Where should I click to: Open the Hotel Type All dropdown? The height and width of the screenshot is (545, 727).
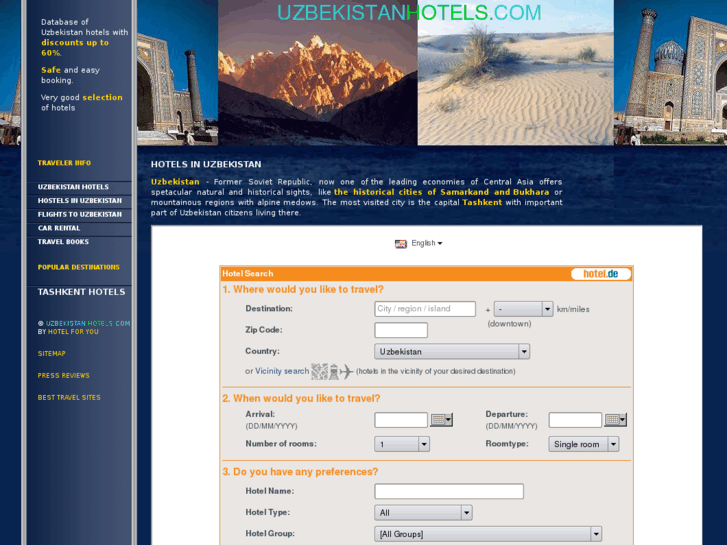click(423, 513)
